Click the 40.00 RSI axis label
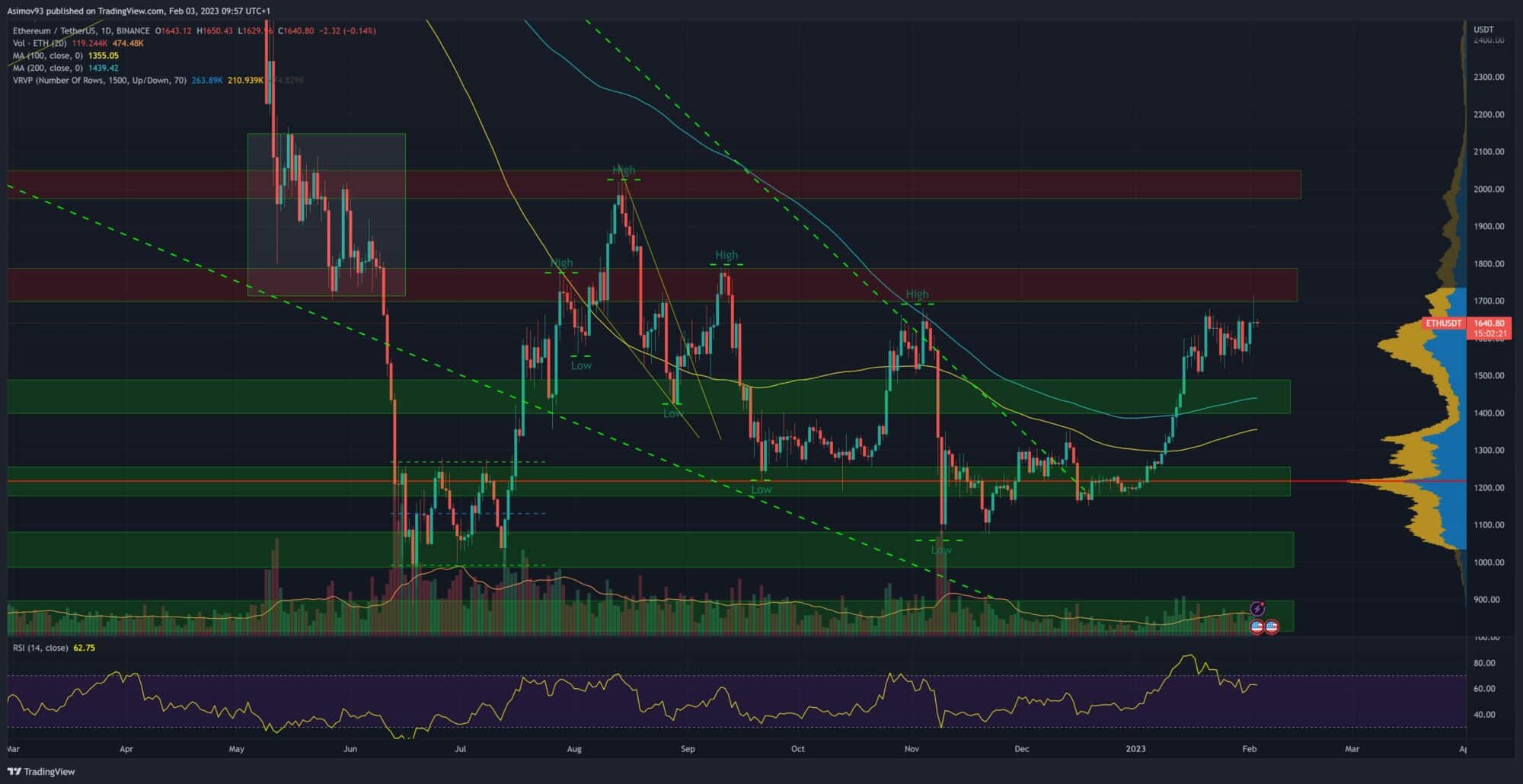The image size is (1523, 784). click(1484, 714)
